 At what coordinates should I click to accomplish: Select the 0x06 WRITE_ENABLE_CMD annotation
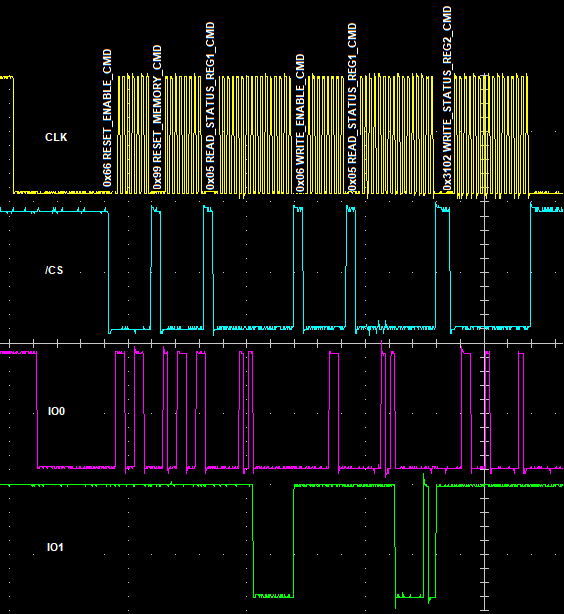click(x=300, y=123)
